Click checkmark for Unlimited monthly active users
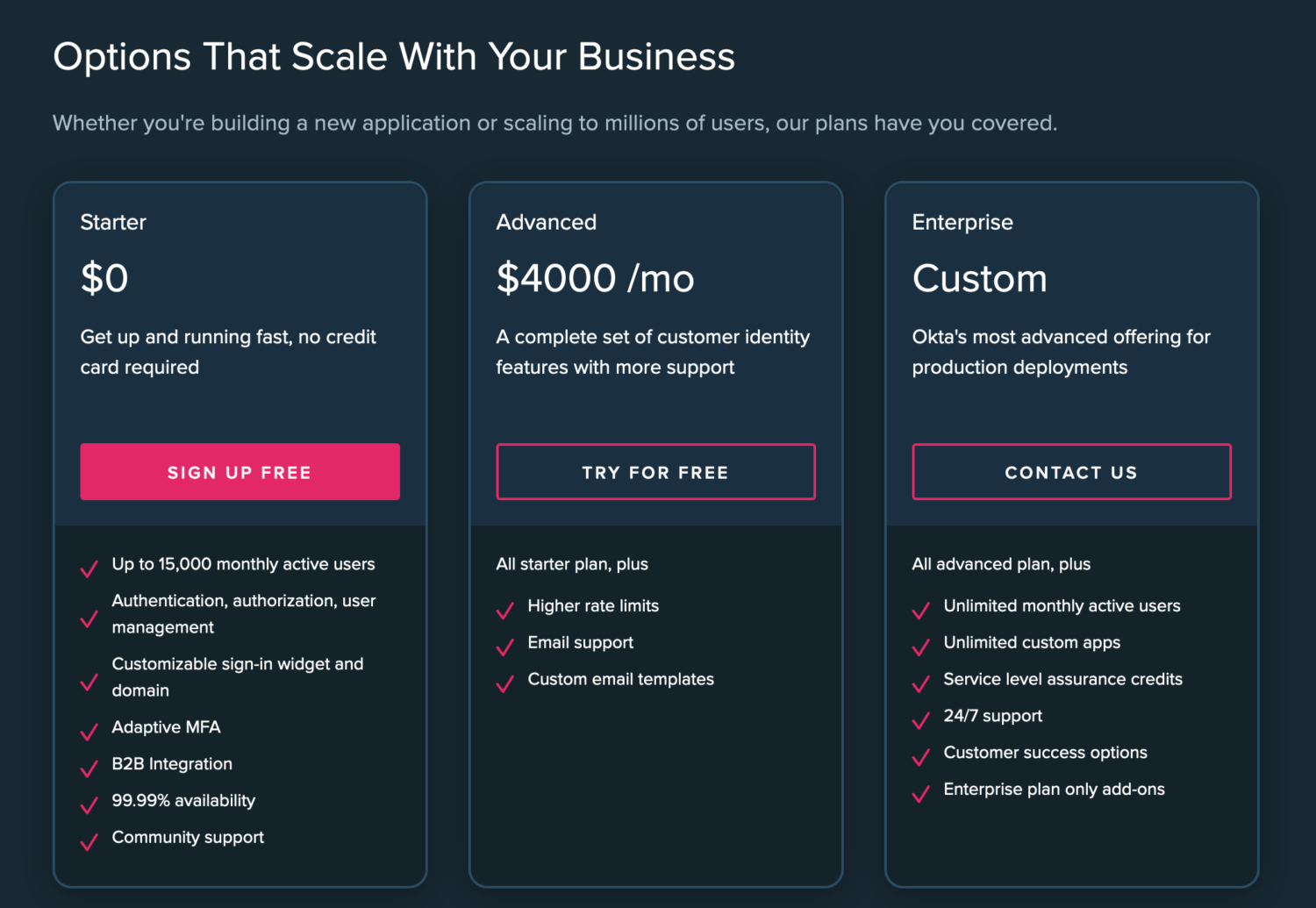 pos(920,610)
